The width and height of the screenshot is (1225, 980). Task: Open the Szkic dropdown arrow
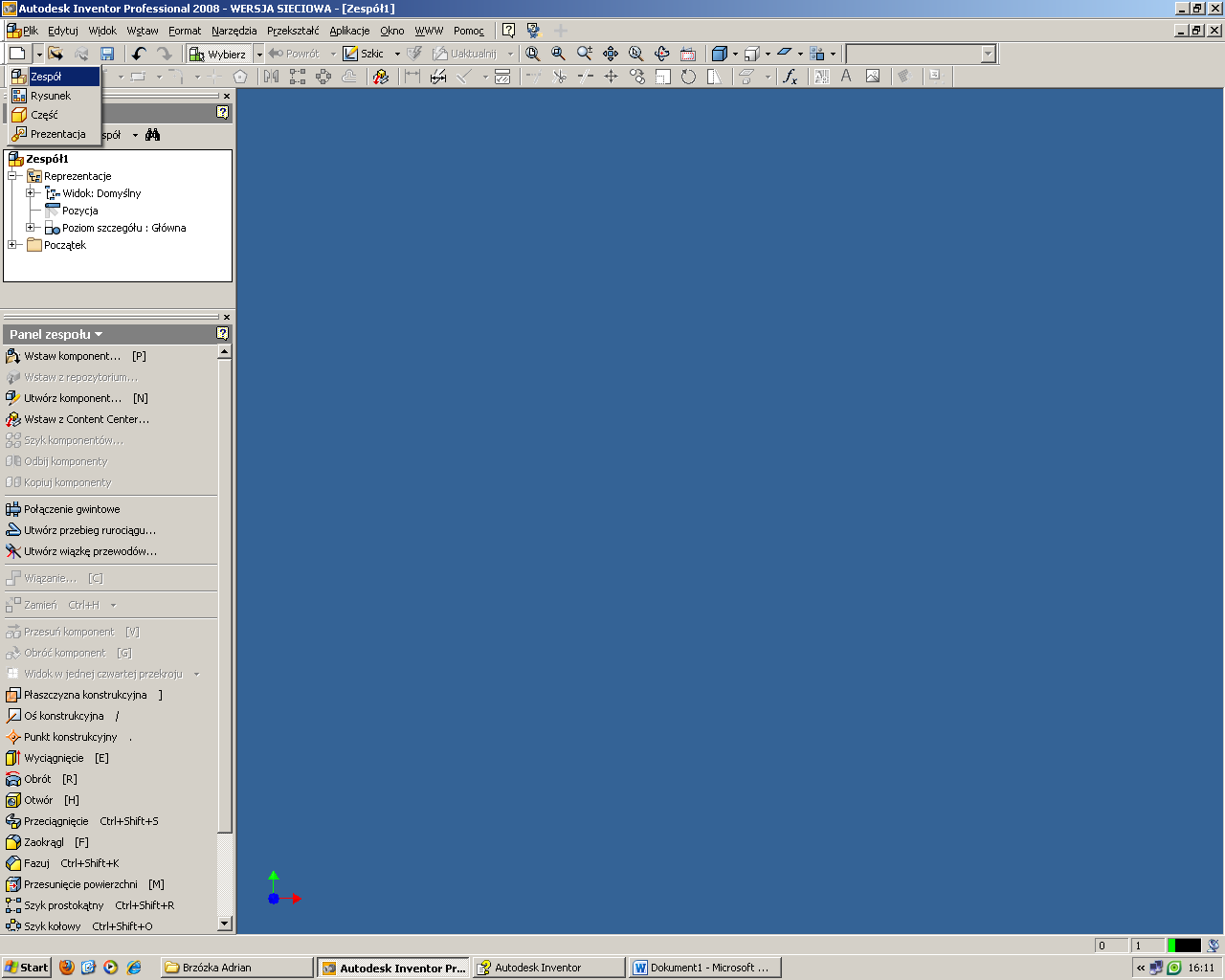[397, 54]
